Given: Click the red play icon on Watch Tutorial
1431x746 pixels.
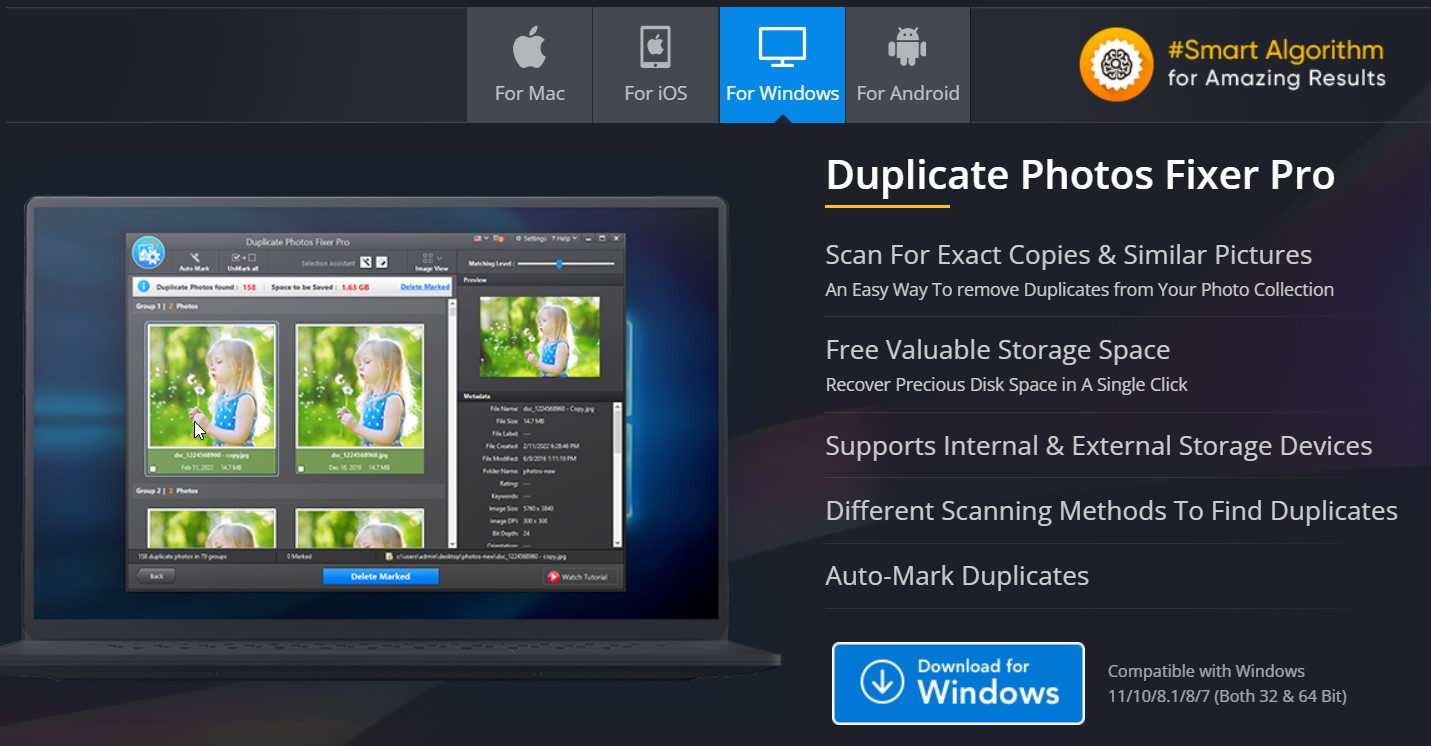Looking at the screenshot, I should coord(553,577).
